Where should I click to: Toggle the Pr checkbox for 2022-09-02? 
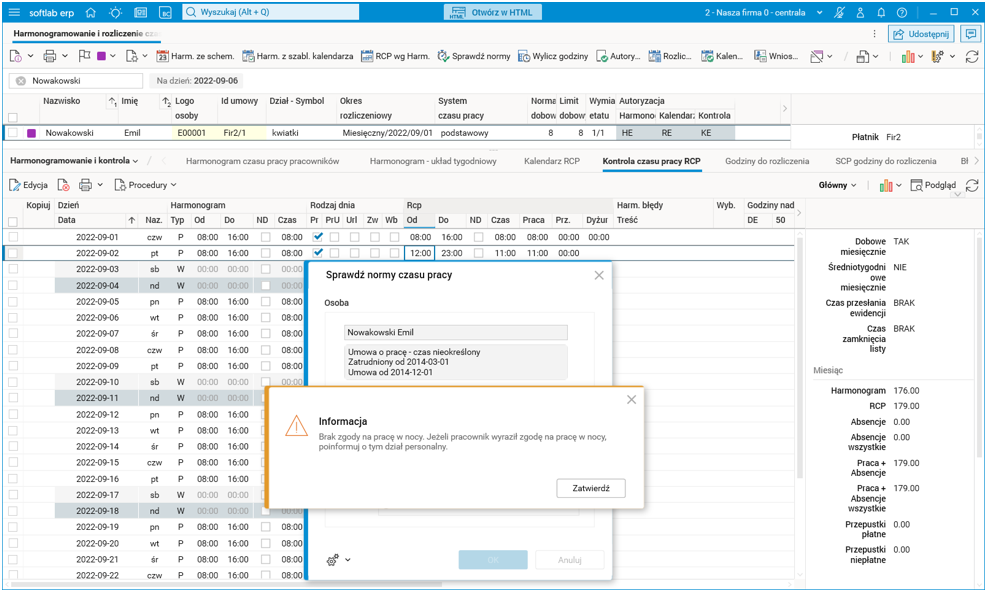click(x=318, y=253)
